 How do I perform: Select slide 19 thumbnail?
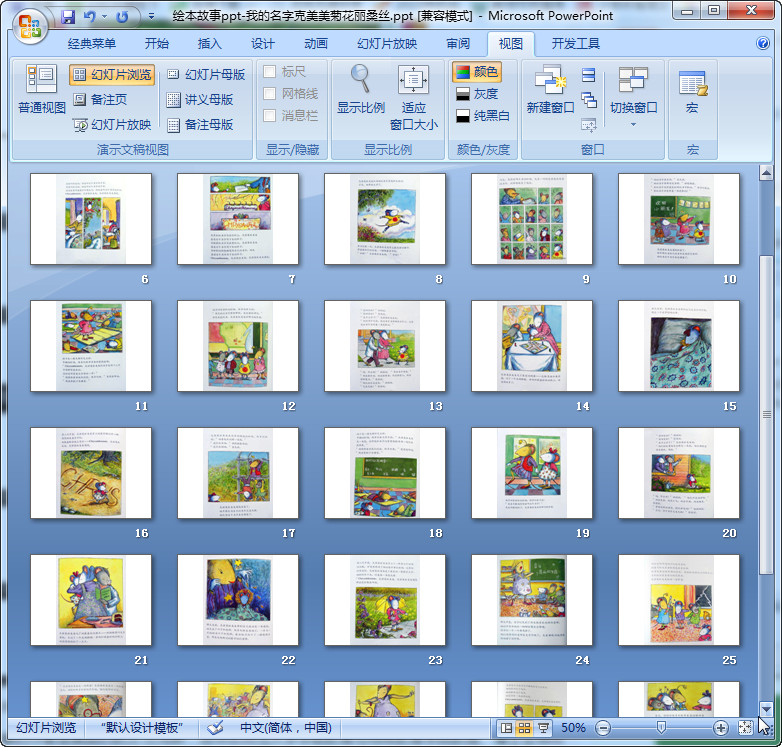coord(532,473)
